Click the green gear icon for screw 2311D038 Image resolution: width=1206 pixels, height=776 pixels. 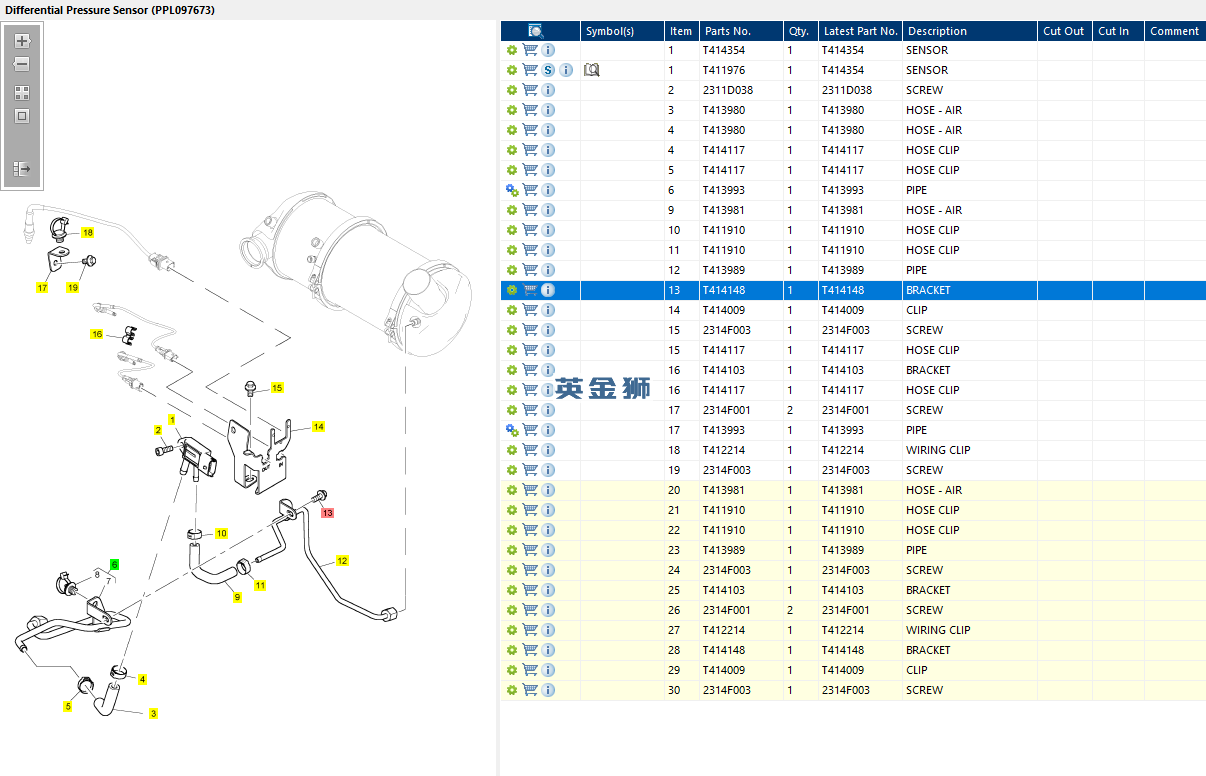pyautogui.click(x=512, y=90)
